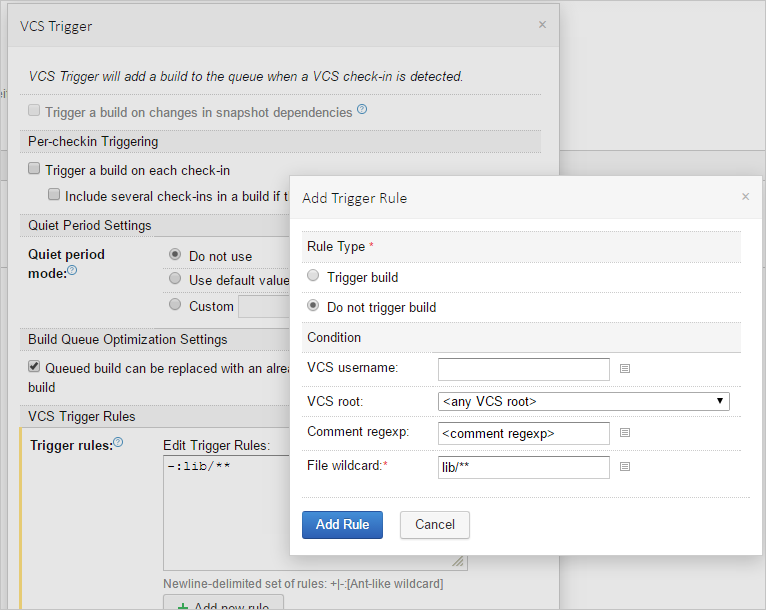Open list icon beside VCS username field
766x610 pixels.
click(625, 368)
